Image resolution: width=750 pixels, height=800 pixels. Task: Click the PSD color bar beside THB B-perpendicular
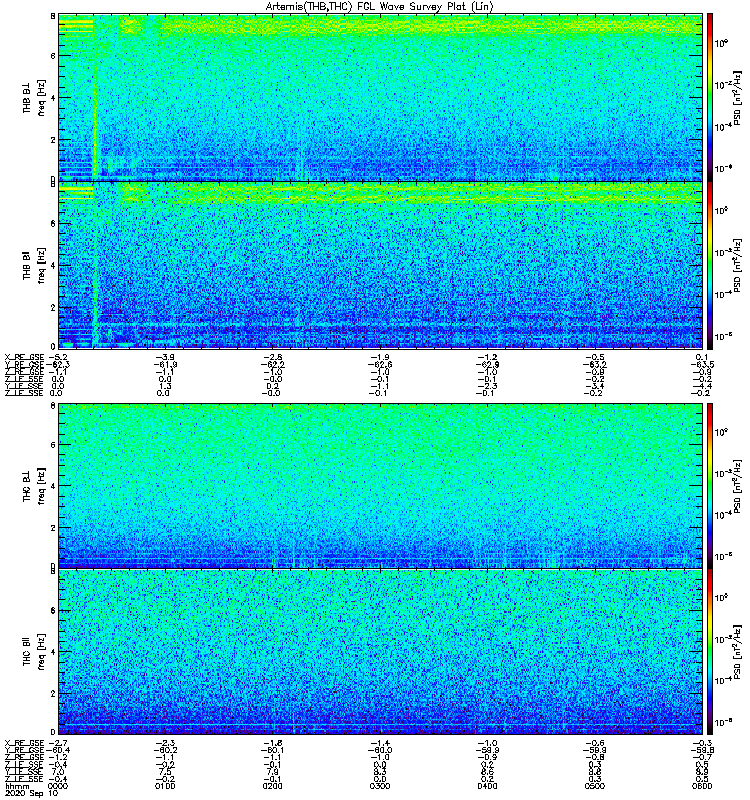(709, 97)
